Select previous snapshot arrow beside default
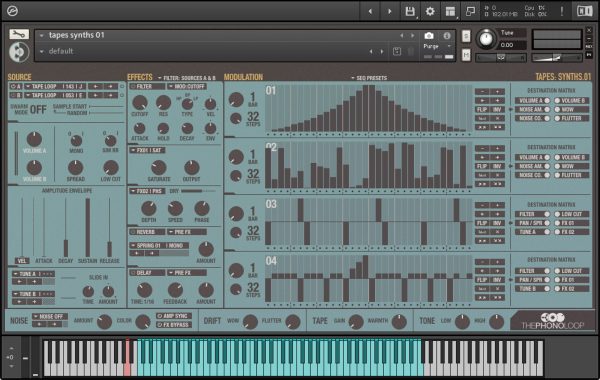 (371, 51)
